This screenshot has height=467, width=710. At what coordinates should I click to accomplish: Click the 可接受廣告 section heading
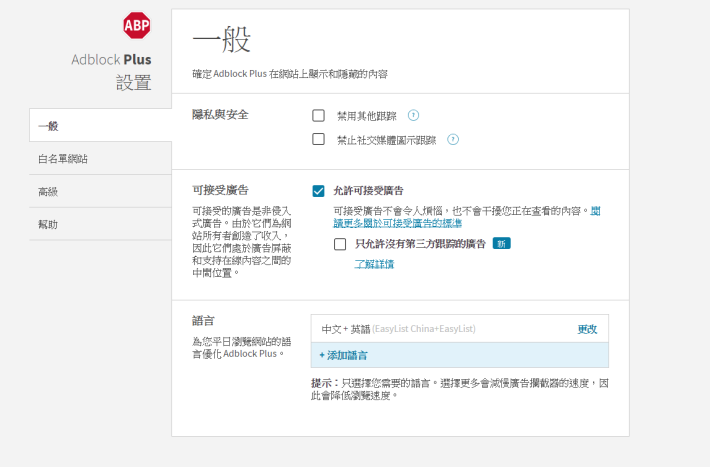click(221, 190)
